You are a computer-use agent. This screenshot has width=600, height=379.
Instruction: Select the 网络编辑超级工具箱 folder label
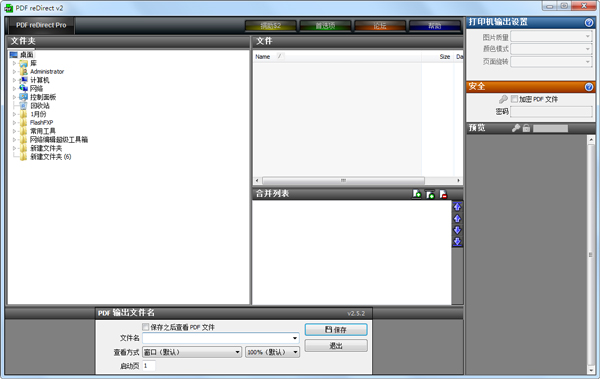59,139
